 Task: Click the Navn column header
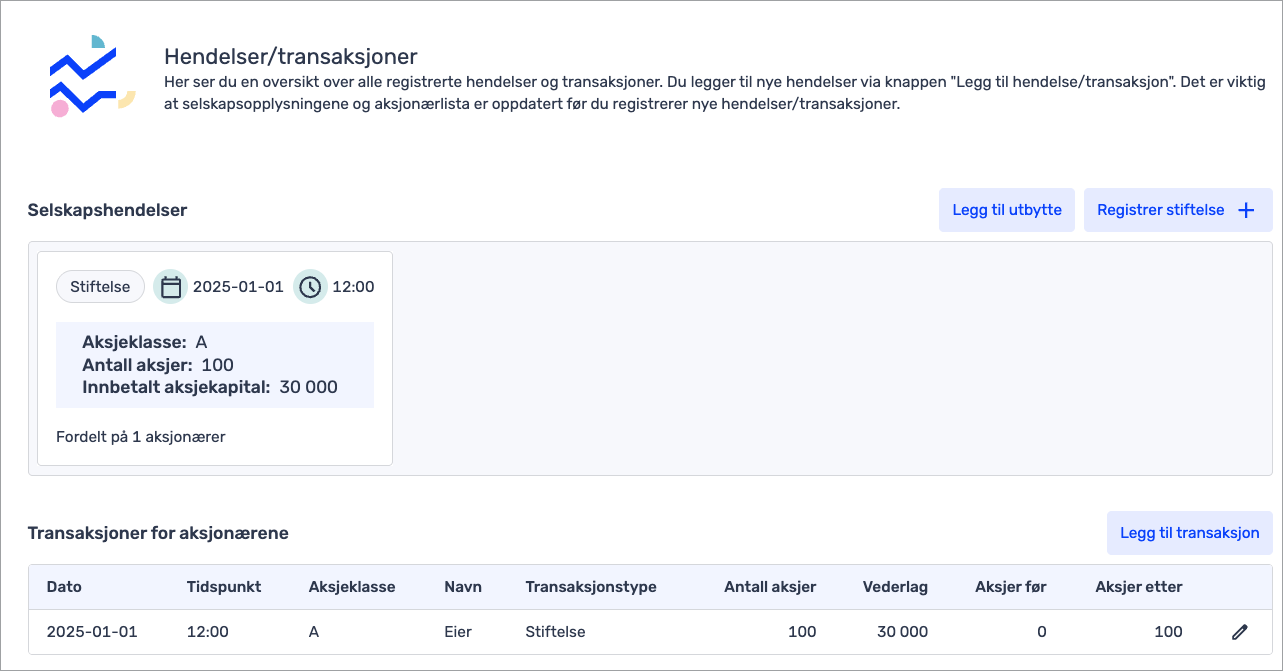463,587
